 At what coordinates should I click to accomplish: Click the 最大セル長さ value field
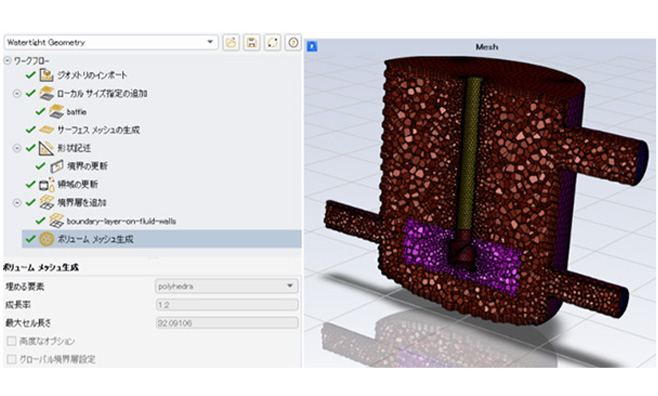tap(227, 323)
